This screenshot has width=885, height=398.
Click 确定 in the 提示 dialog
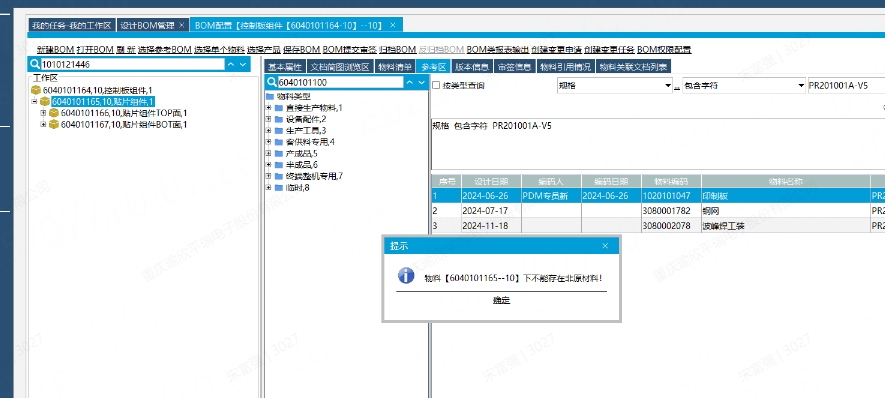pos(501,301)
